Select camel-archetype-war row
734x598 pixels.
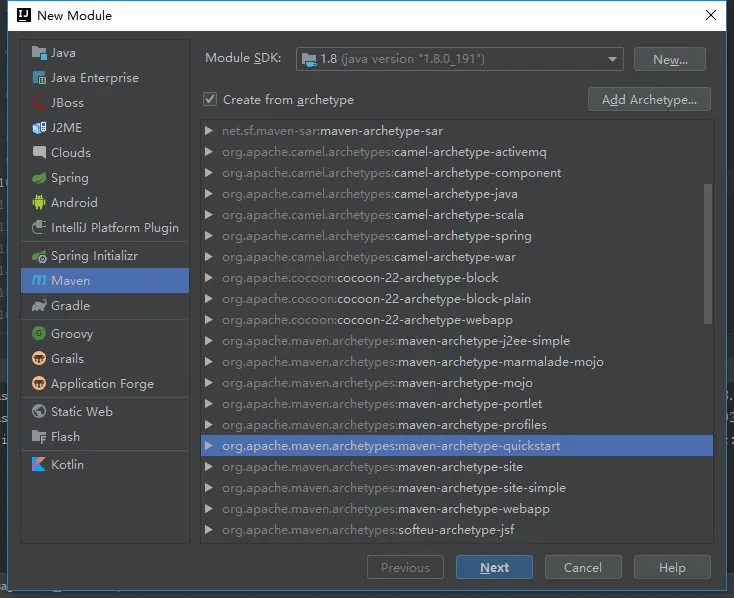pyautogui.click(x=457, y=257)
